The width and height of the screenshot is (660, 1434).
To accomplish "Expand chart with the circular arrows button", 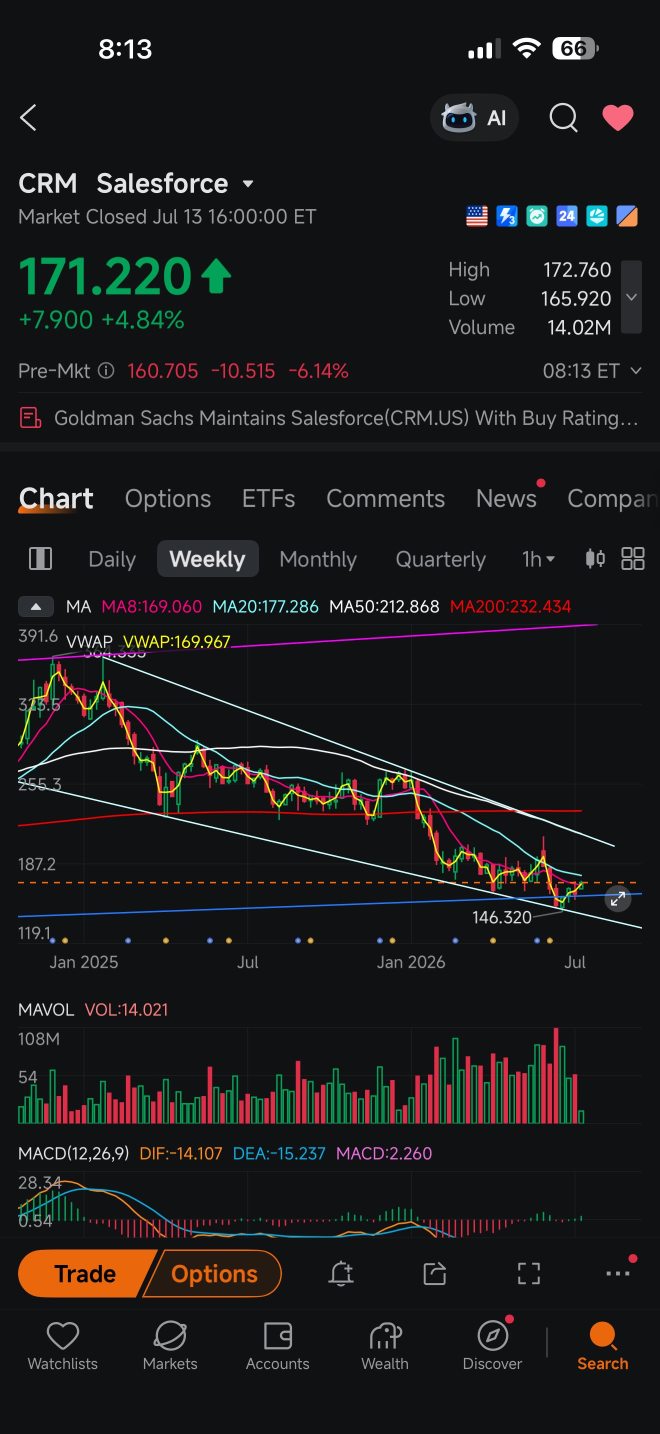I will pyautogui.click(x=618, y=899).
